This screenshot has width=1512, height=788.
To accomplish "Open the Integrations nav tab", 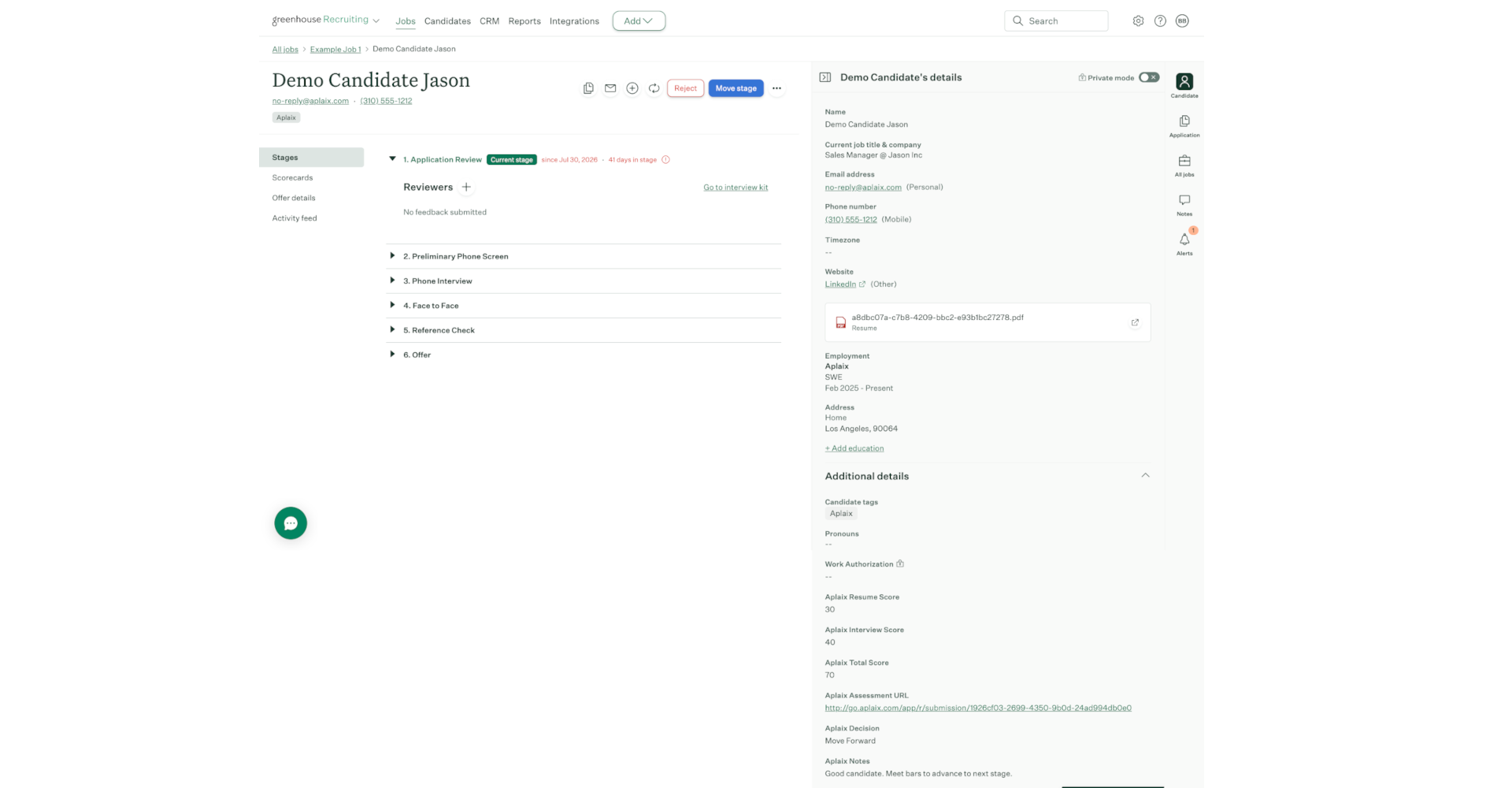I will coord(574,21).
